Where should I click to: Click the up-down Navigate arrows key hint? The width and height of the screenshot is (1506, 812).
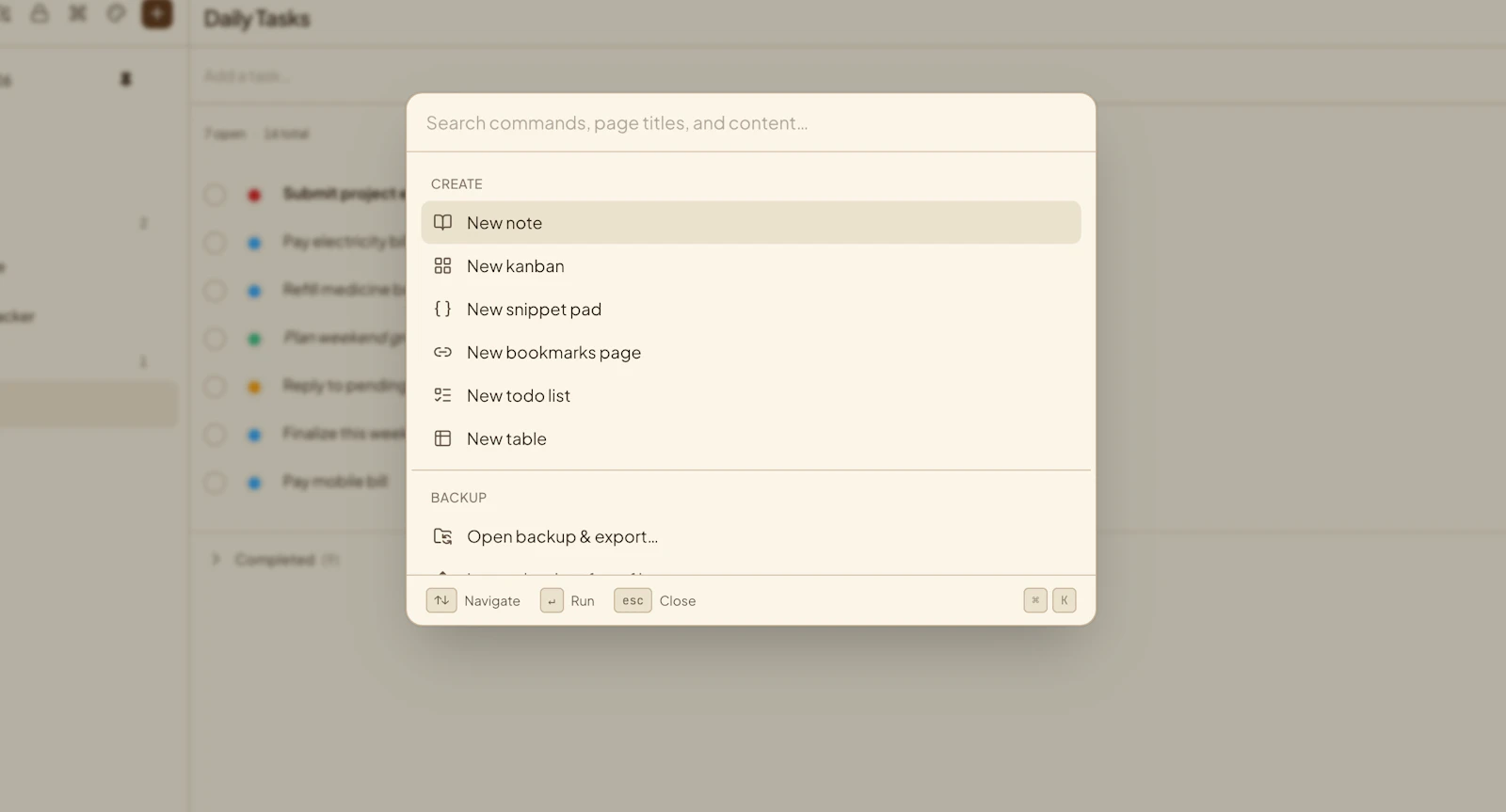click(441, 600)
